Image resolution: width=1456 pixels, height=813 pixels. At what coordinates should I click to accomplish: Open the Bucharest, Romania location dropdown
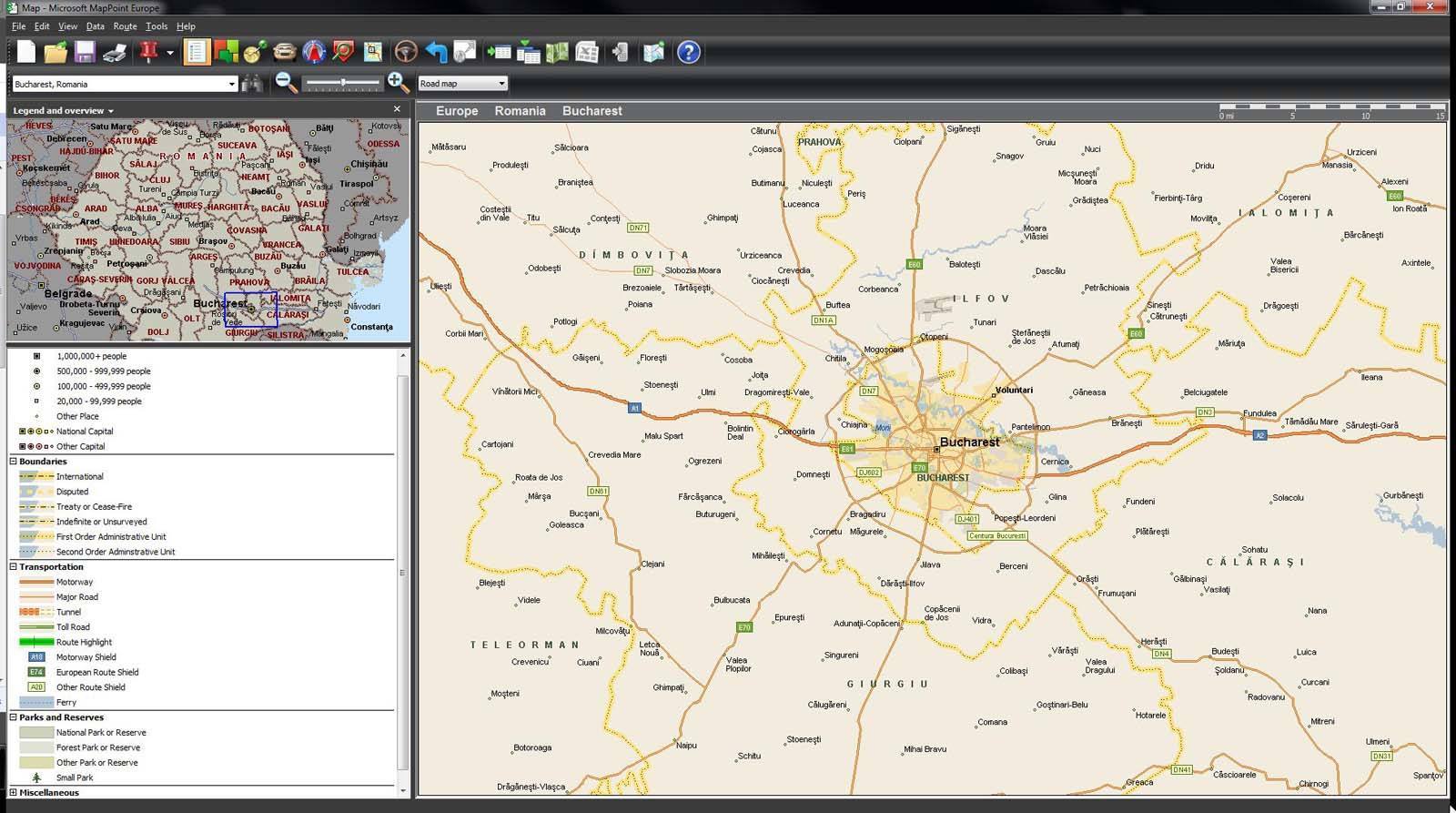click(231, 84)
